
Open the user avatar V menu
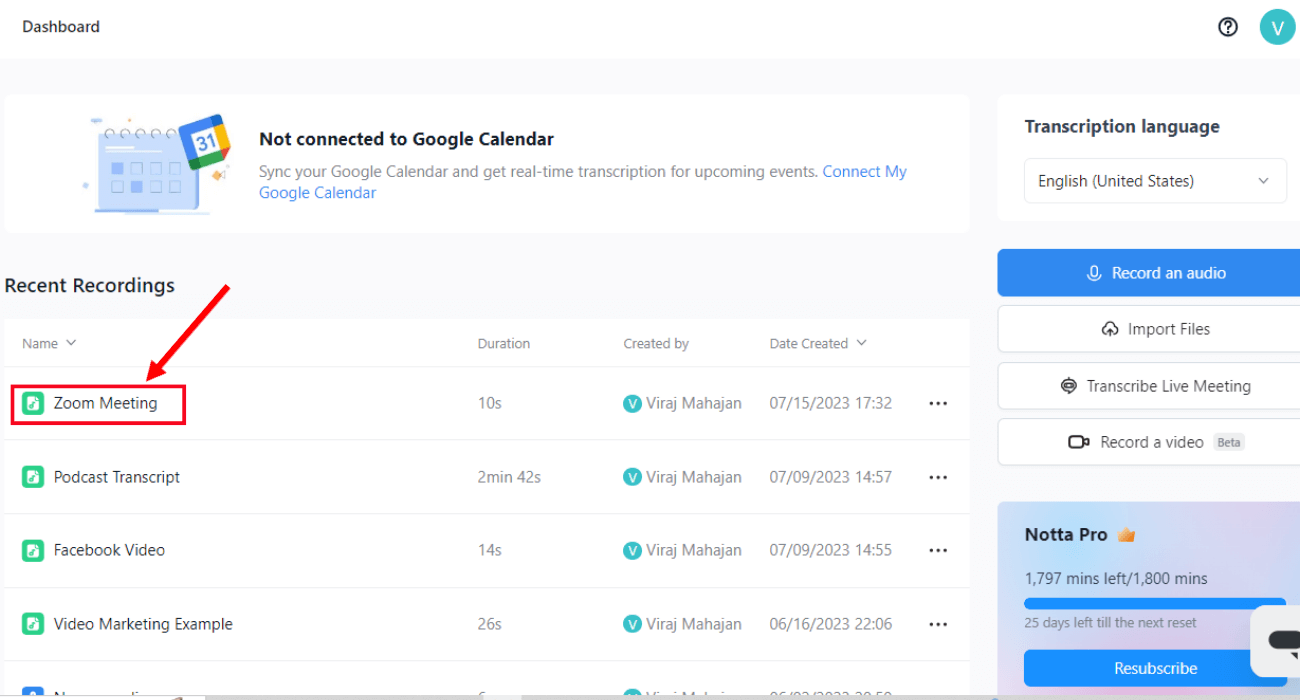[1277, 27]
